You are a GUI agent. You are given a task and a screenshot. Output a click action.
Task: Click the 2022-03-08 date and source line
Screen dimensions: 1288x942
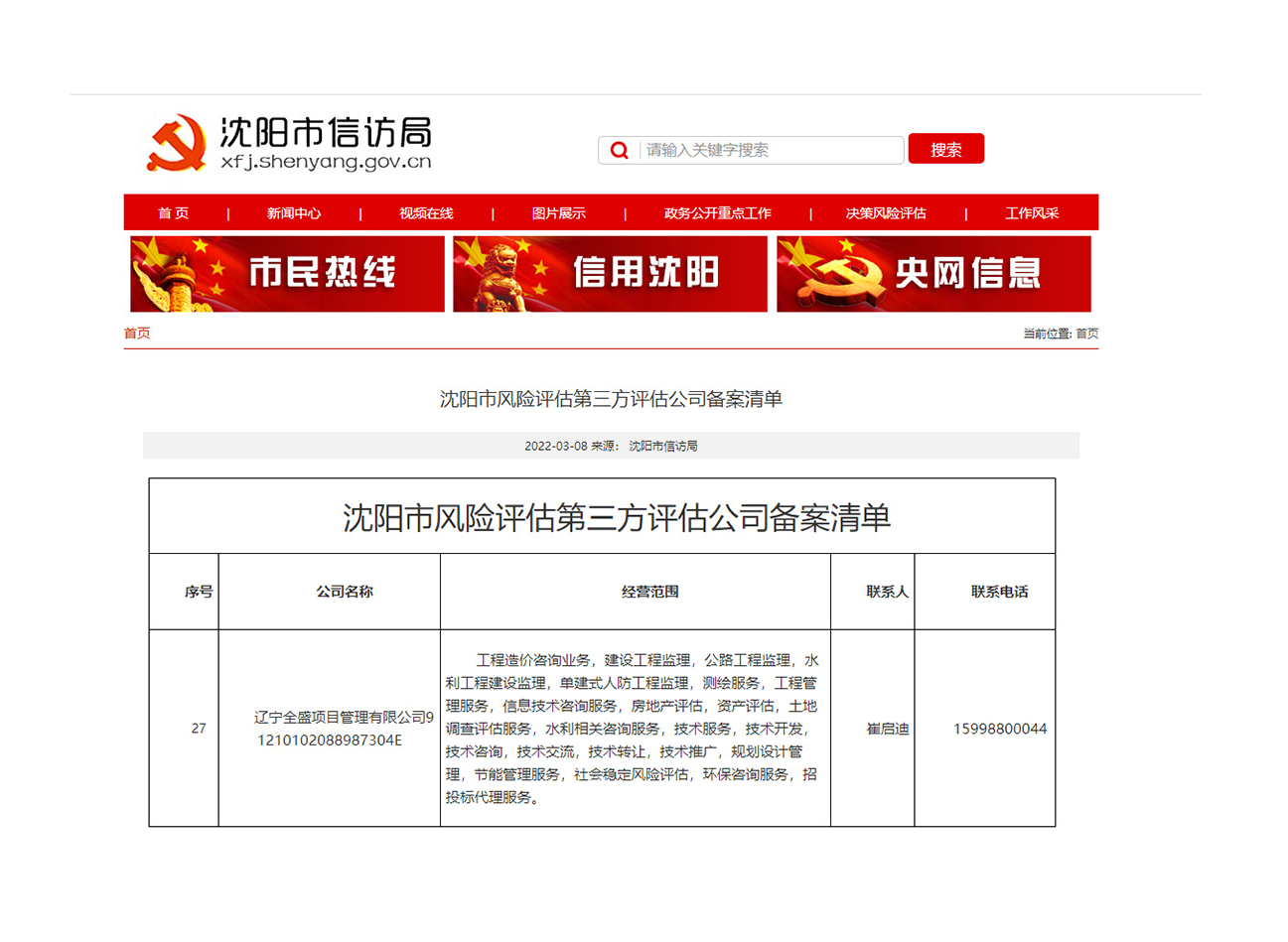(x=611, y=446)
